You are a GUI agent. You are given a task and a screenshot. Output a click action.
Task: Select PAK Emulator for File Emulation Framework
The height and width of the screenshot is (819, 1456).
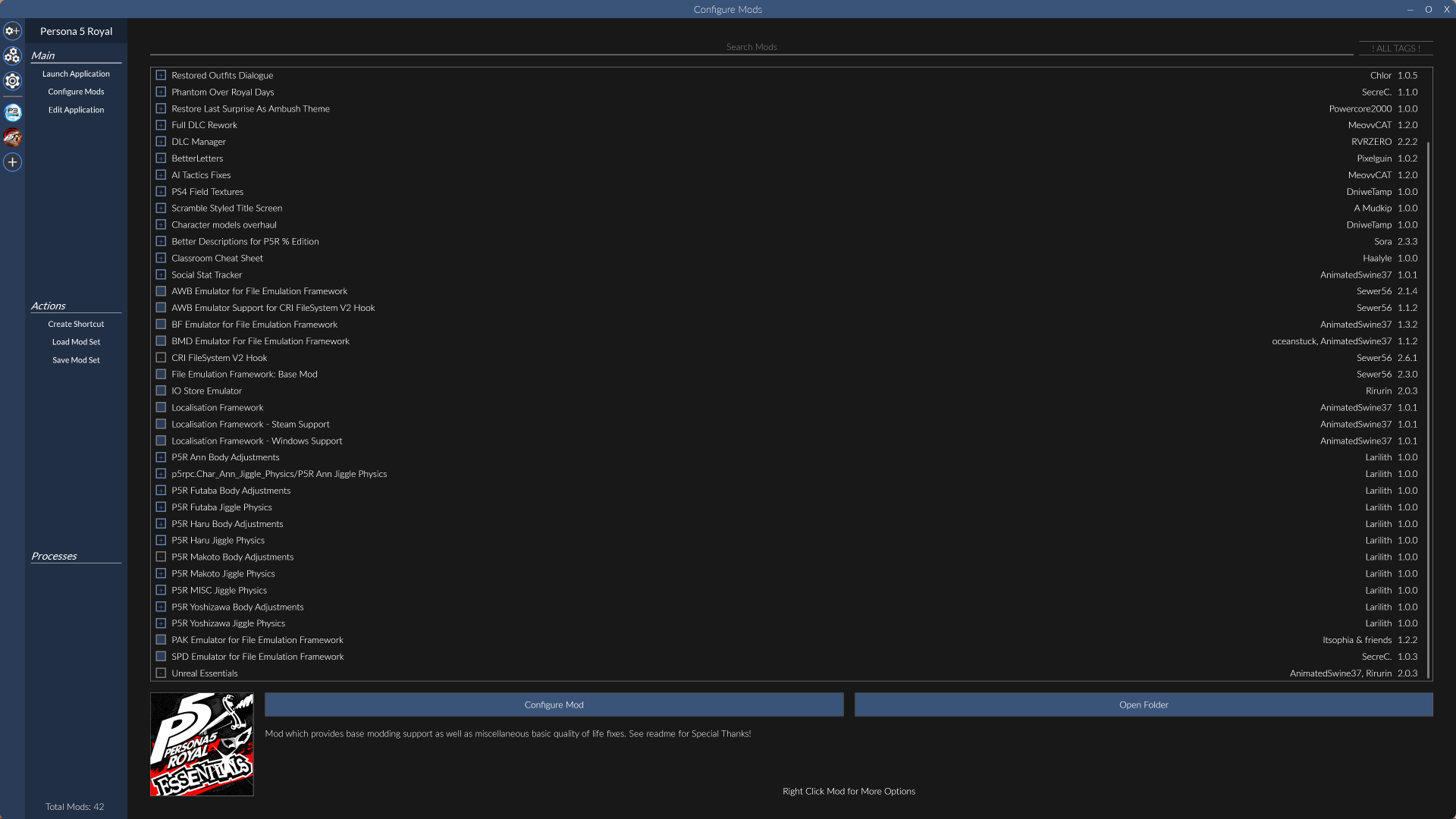[x=789, y=640]
